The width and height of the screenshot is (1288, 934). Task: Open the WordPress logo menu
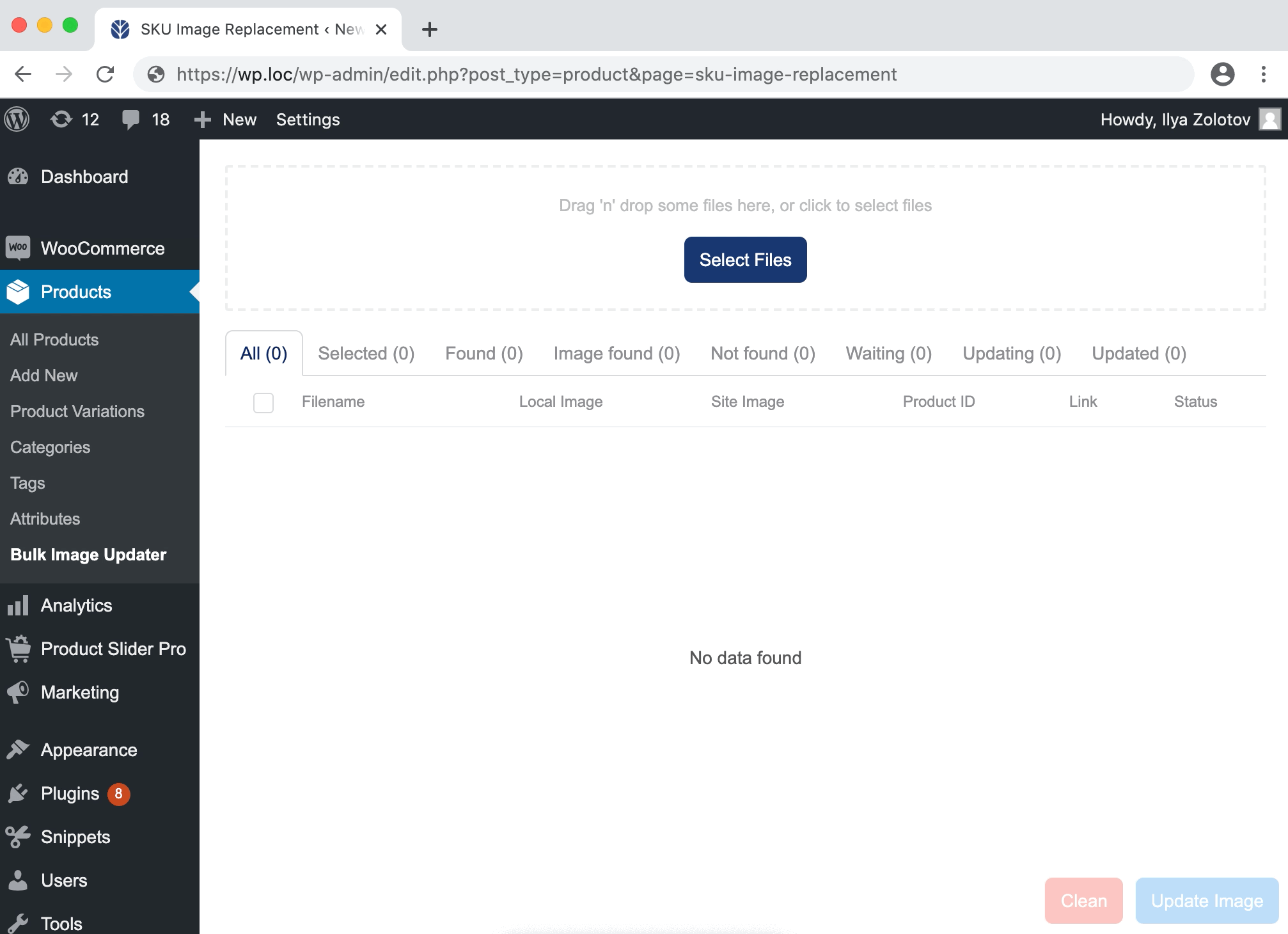coord(17,119)
